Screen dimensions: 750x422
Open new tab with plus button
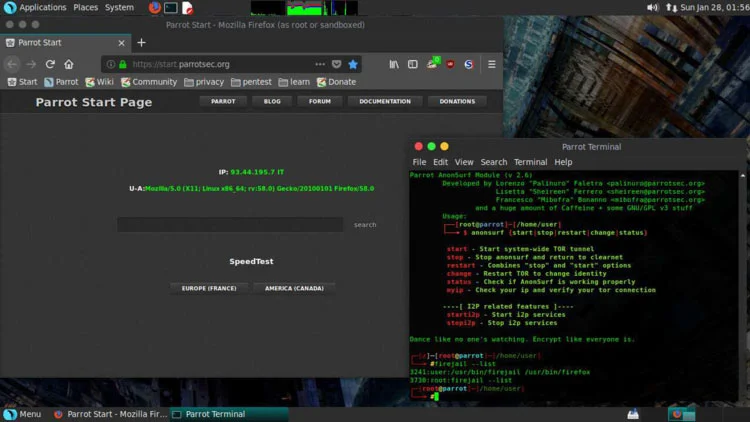[x=141, y=43]
